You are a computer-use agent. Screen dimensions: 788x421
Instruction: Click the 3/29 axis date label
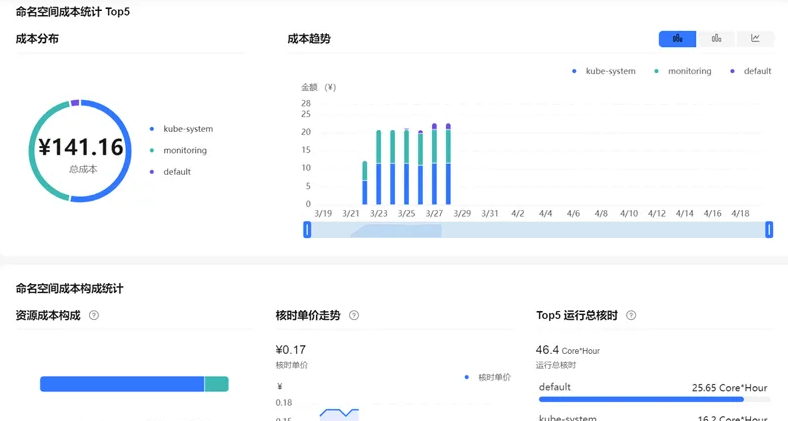(462, 214)
